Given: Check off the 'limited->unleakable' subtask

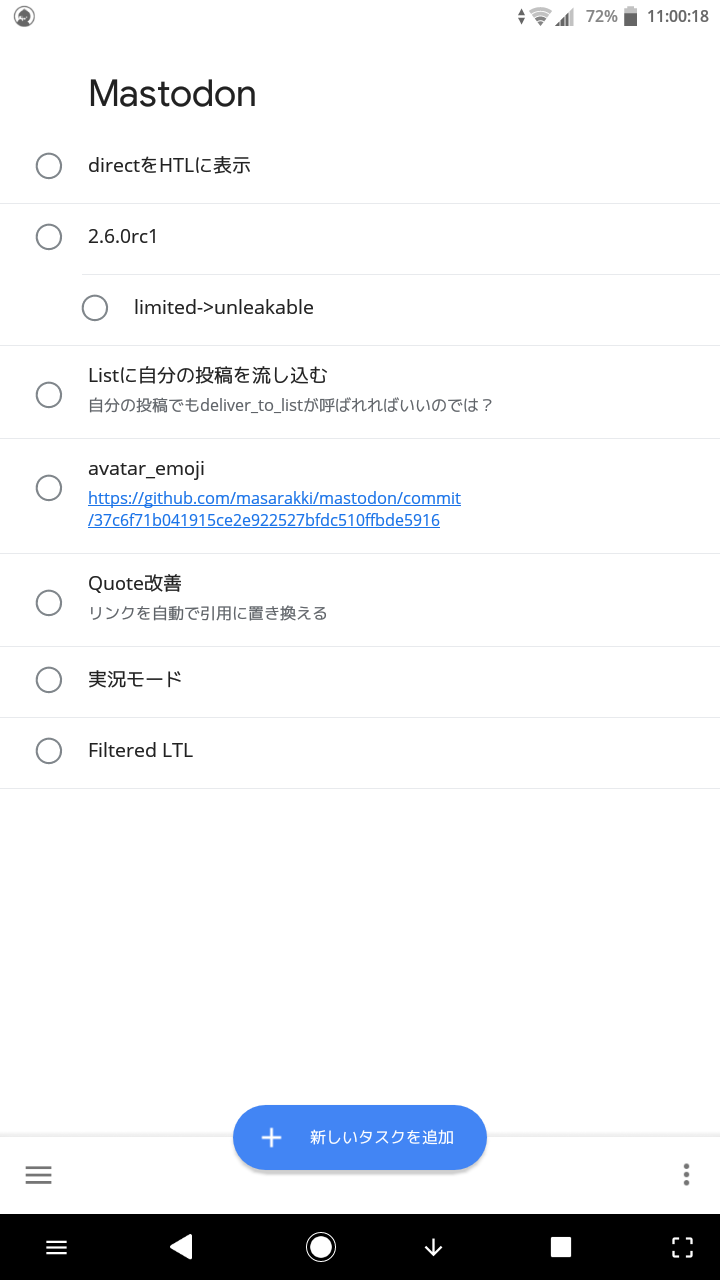Looking at the screenshot, I should (95, 308).
